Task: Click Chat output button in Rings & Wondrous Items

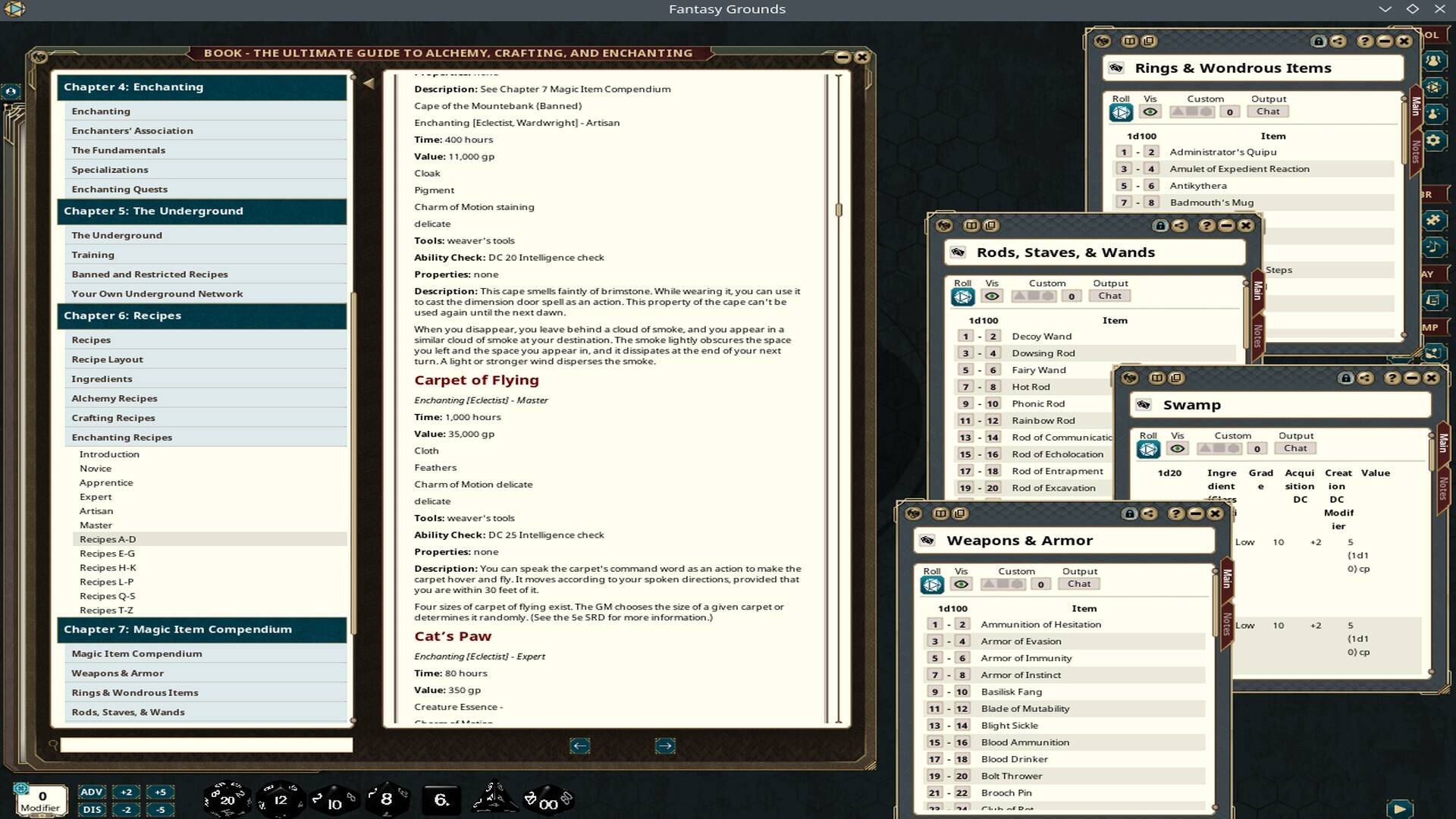Action: click(1268, 111)
